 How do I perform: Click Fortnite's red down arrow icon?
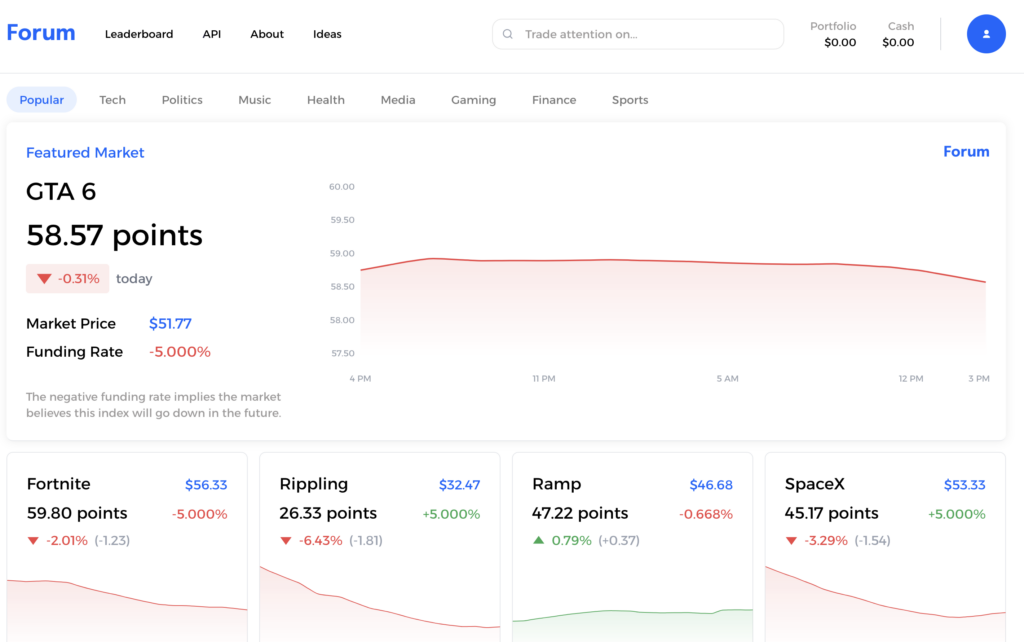(33, 541)
